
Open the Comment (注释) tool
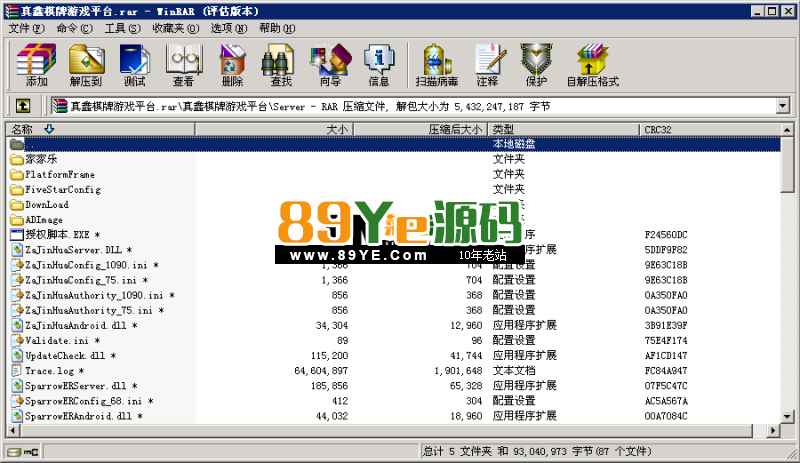[488, 65]
